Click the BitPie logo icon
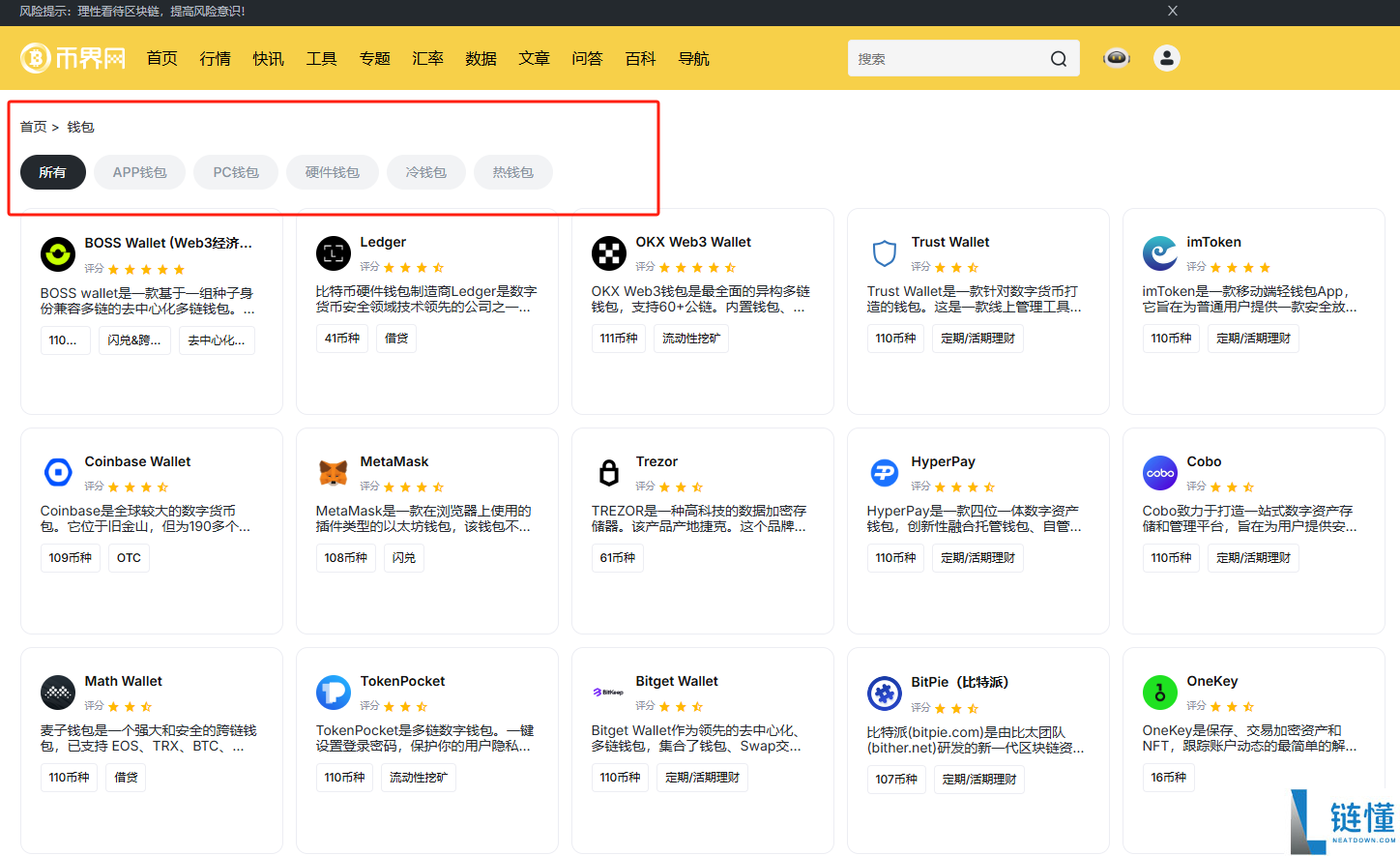Viewport: 1400px width, 856px height. [x=885, y=694]
